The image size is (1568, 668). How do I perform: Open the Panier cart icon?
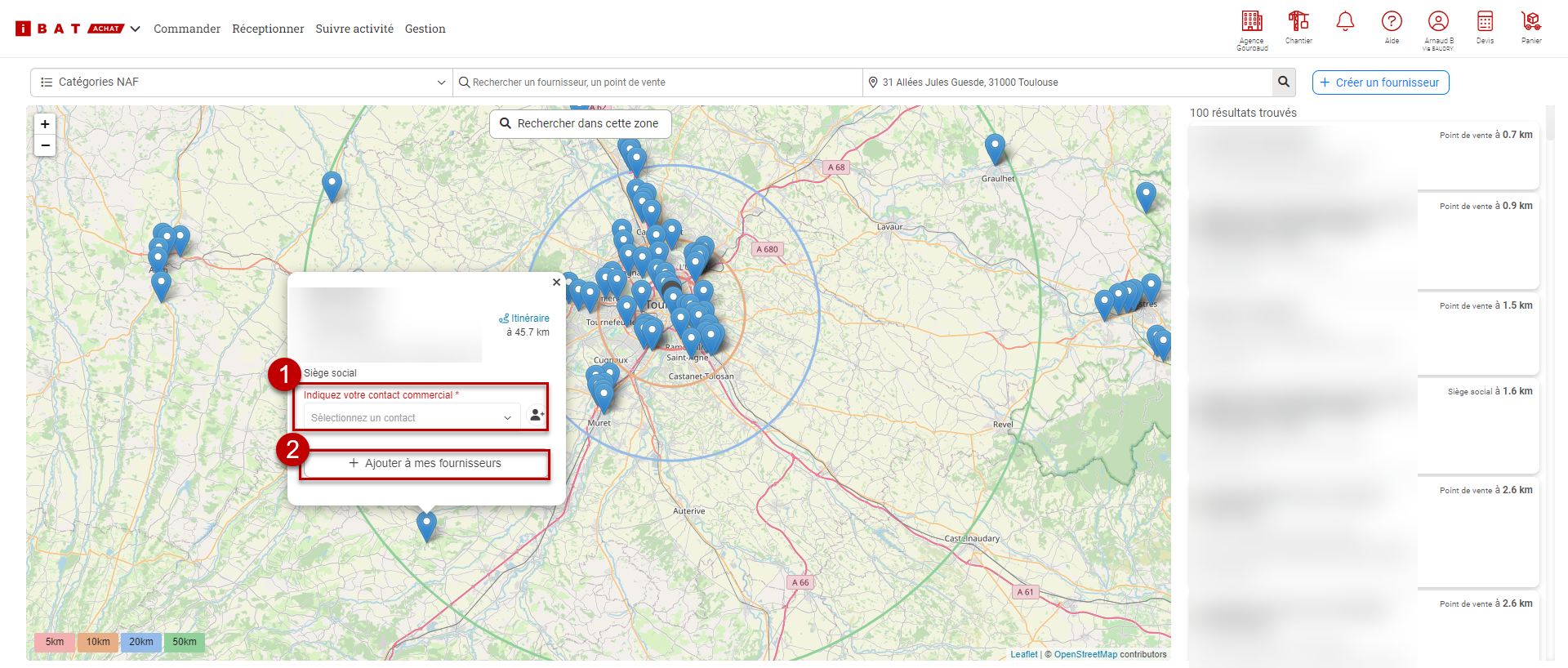click(x=1531, y=22)
